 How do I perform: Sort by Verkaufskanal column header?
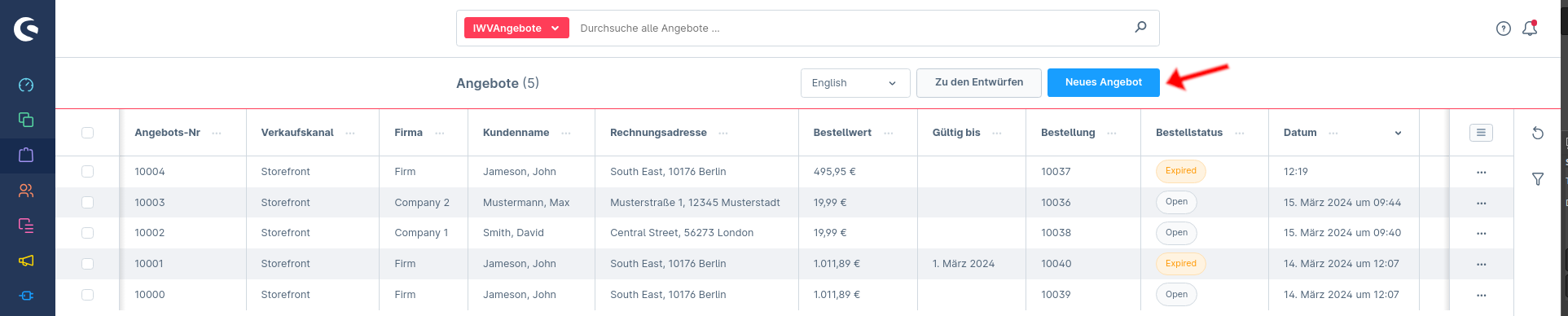(297, 133)
